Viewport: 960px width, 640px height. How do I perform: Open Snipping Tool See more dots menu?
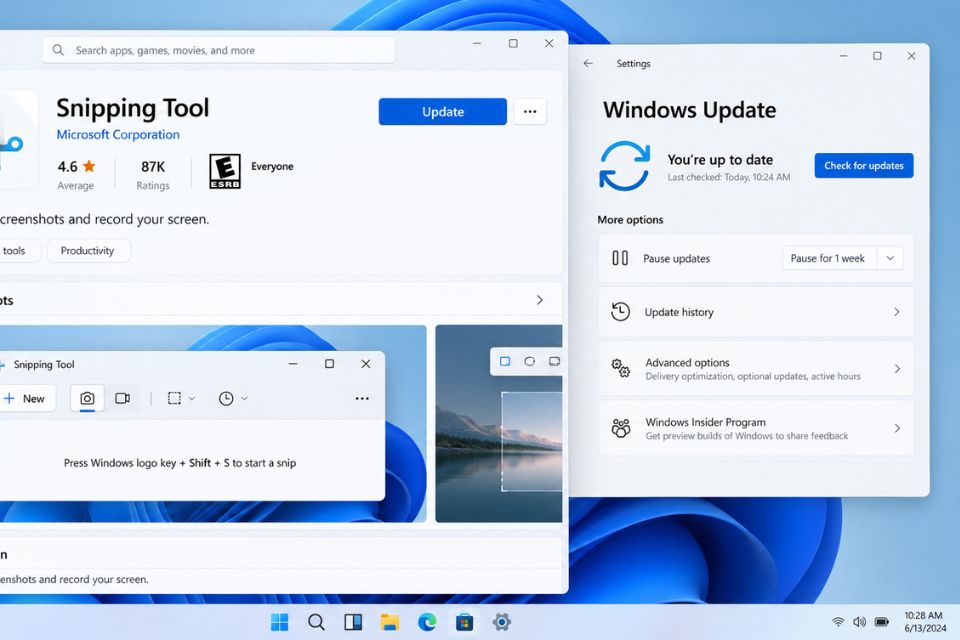(362, 399)
